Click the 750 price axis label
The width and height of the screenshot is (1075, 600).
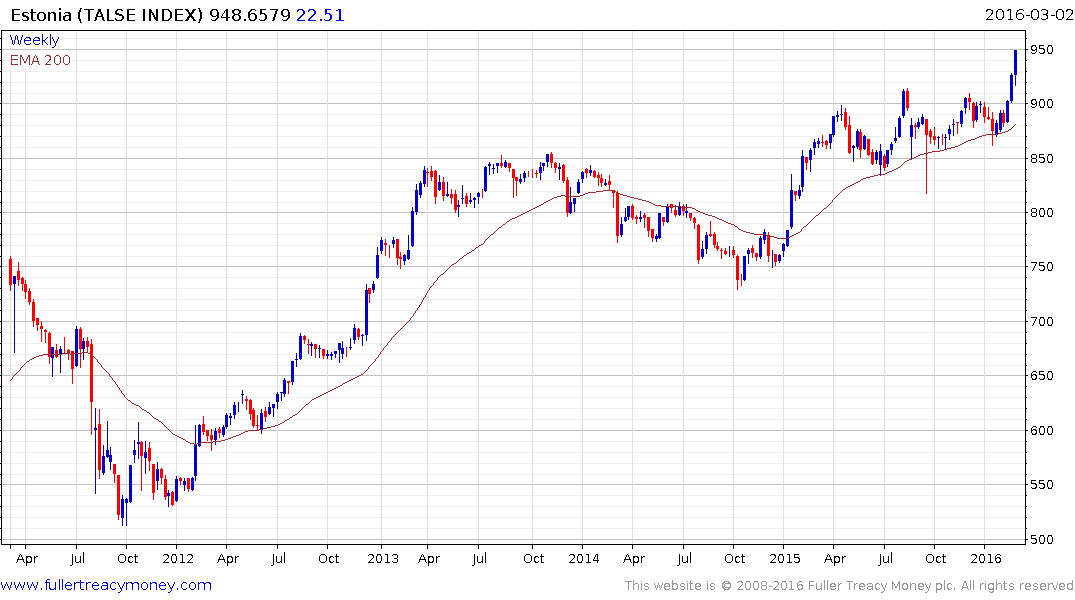coord(1041,267)
